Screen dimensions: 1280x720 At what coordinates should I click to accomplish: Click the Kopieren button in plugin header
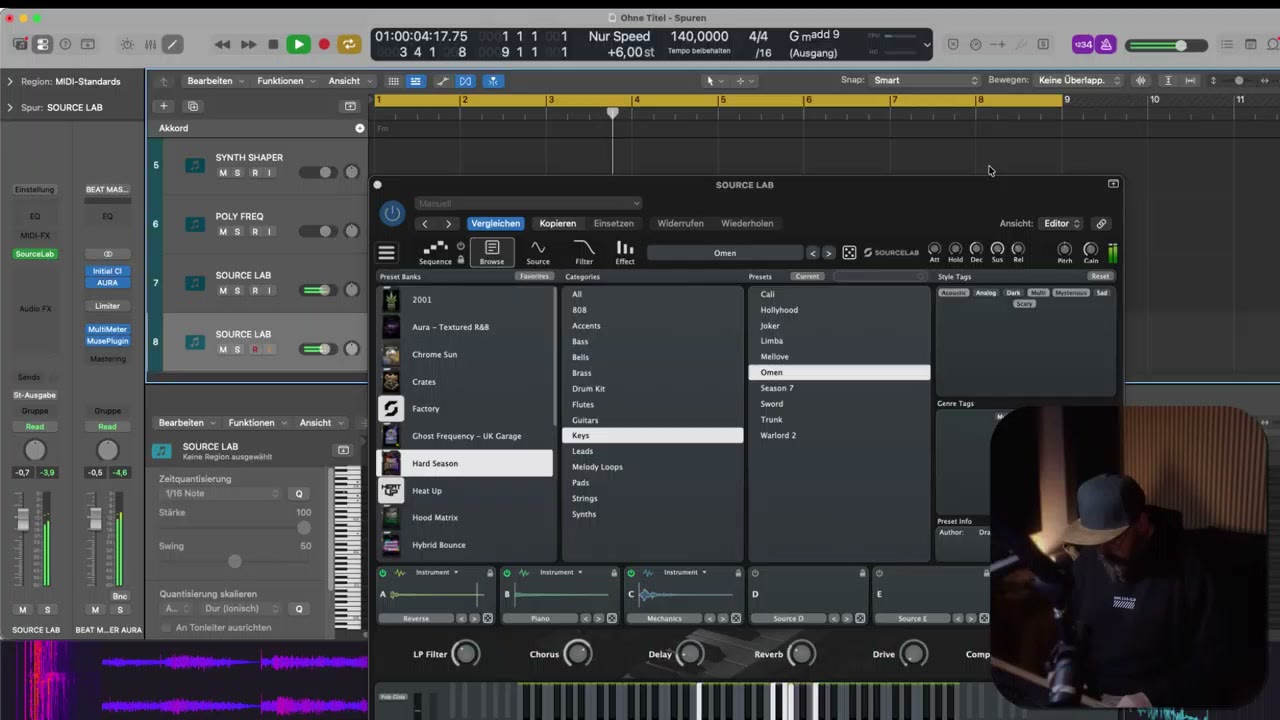[x=558, y=224]
